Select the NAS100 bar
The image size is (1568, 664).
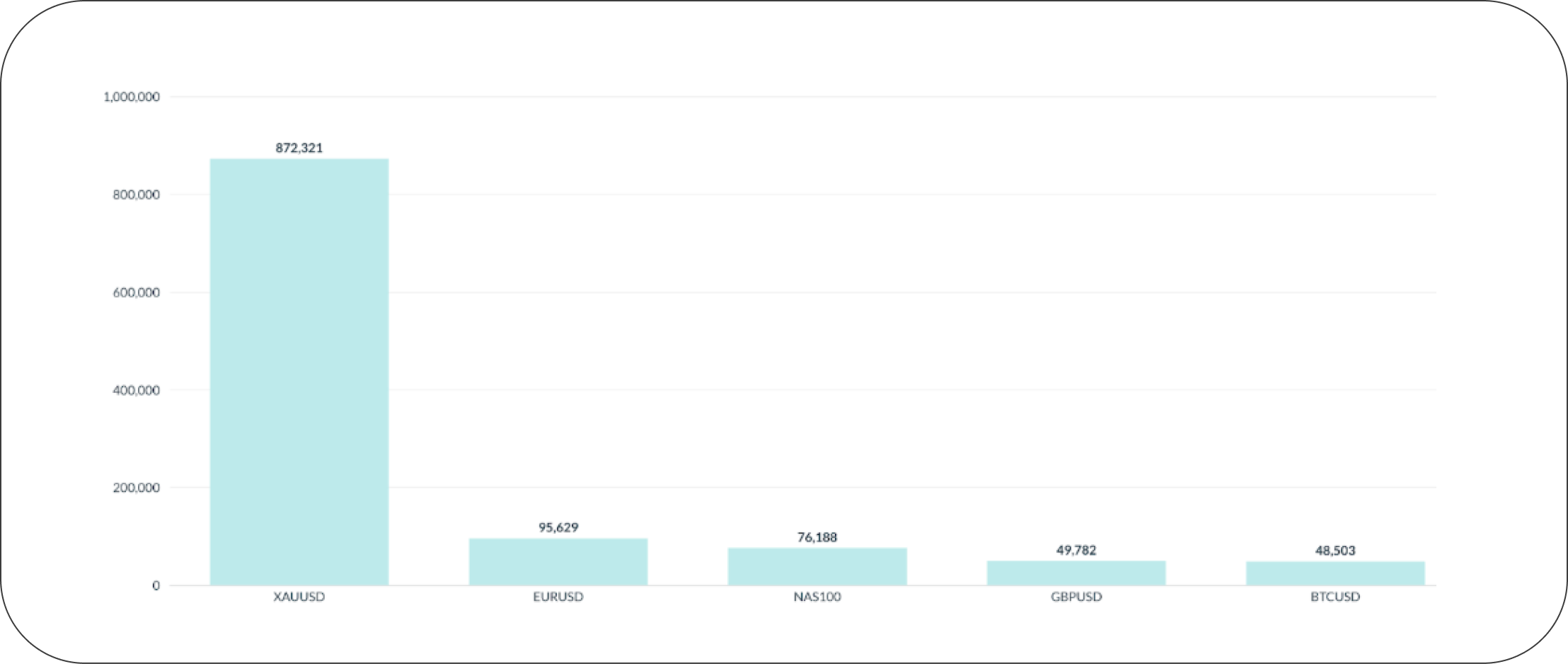click(x=817, y=566)
